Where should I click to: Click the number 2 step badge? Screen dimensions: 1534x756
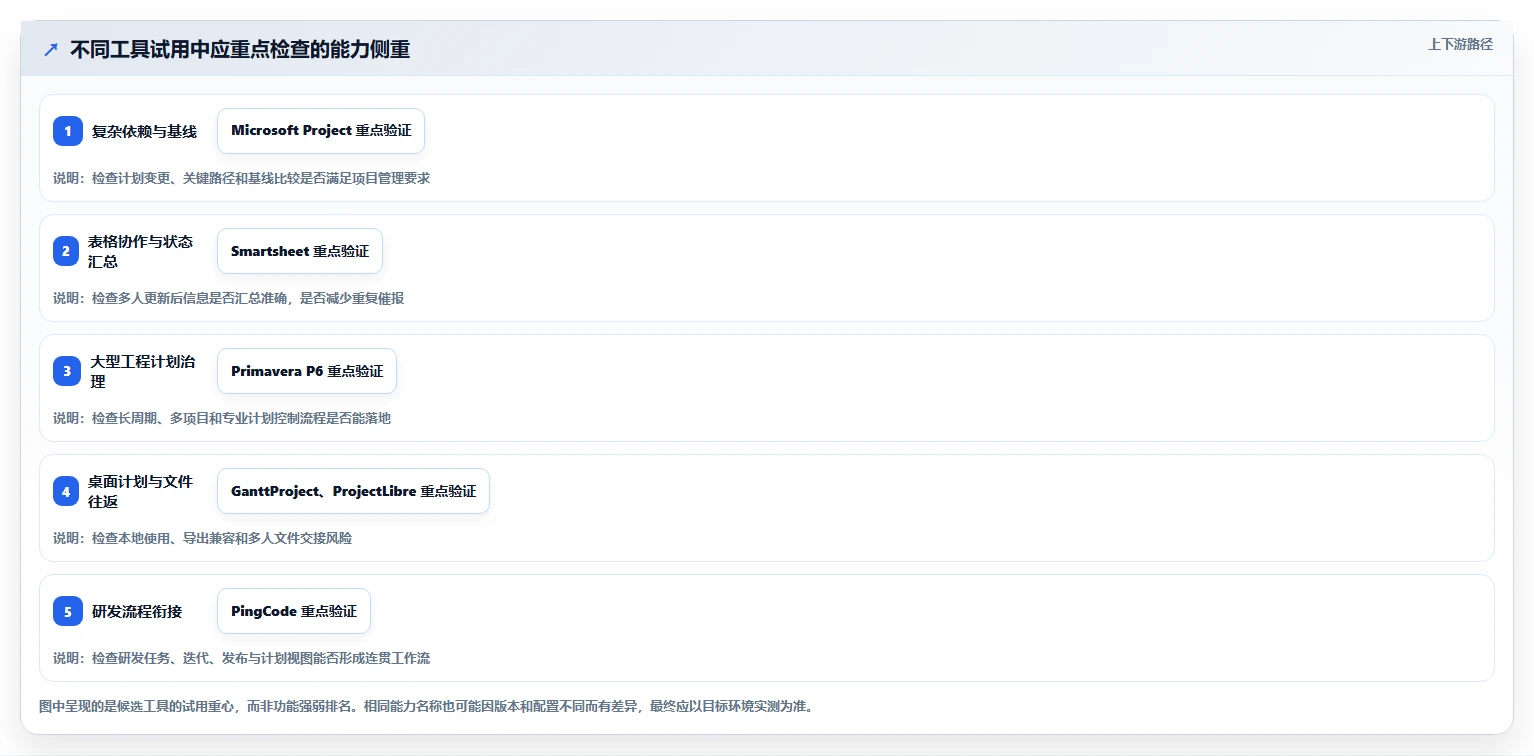[68, 251]
